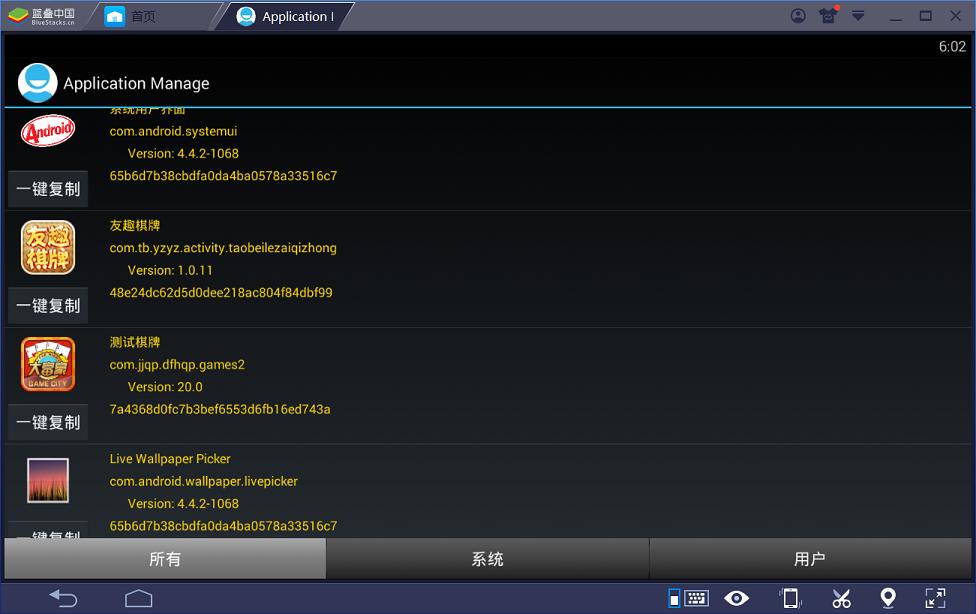976x614 pixels.
Task: Click the Android back arrow button
Action: [x=64, y=598]
